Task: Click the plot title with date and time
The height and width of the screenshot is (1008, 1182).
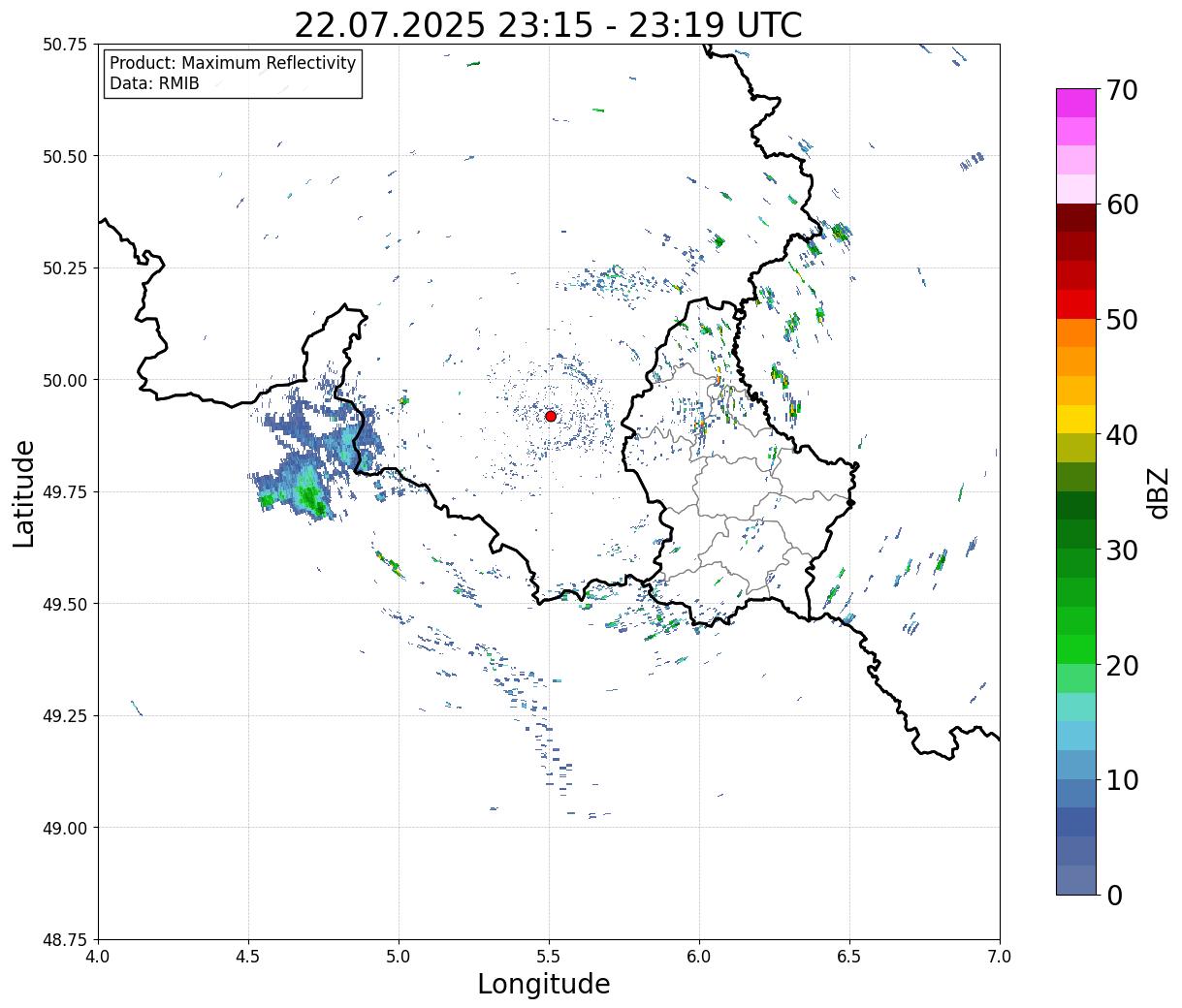Action: [548, 25]
